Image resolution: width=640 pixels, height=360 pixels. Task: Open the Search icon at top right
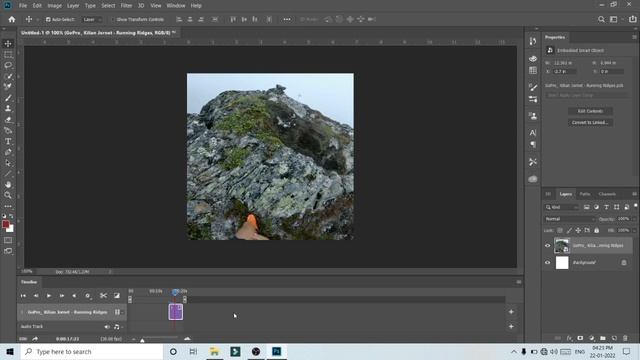pos(601,19)
